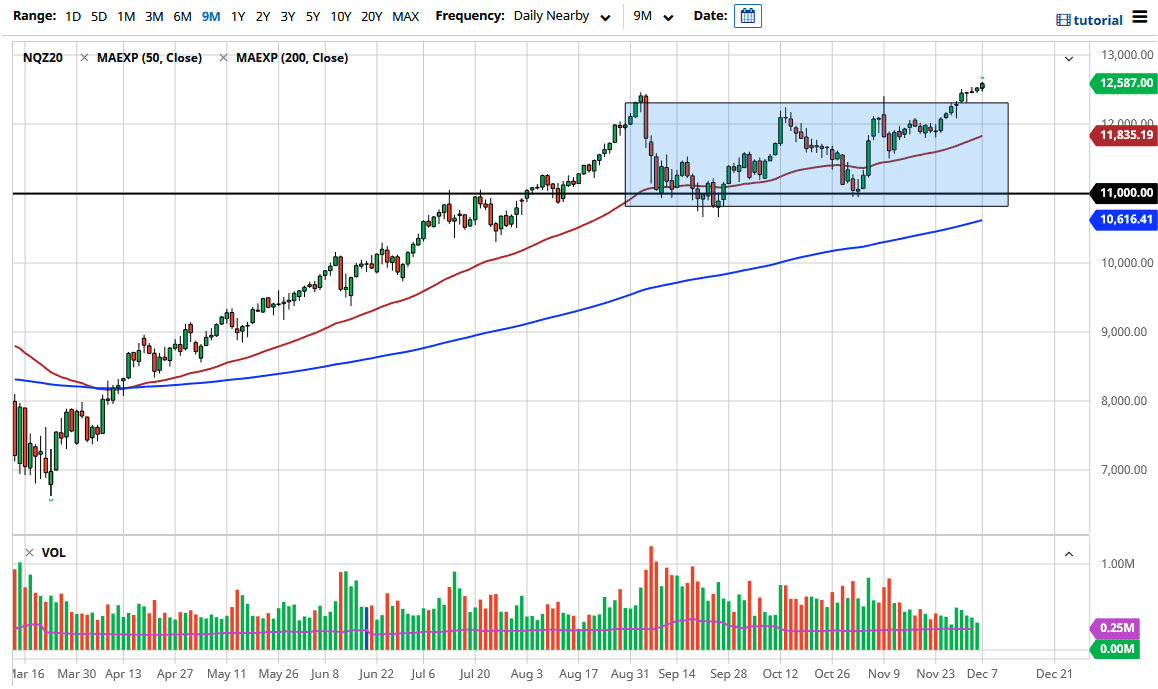Click the tutorial film-strip icon

point(1061,19)
